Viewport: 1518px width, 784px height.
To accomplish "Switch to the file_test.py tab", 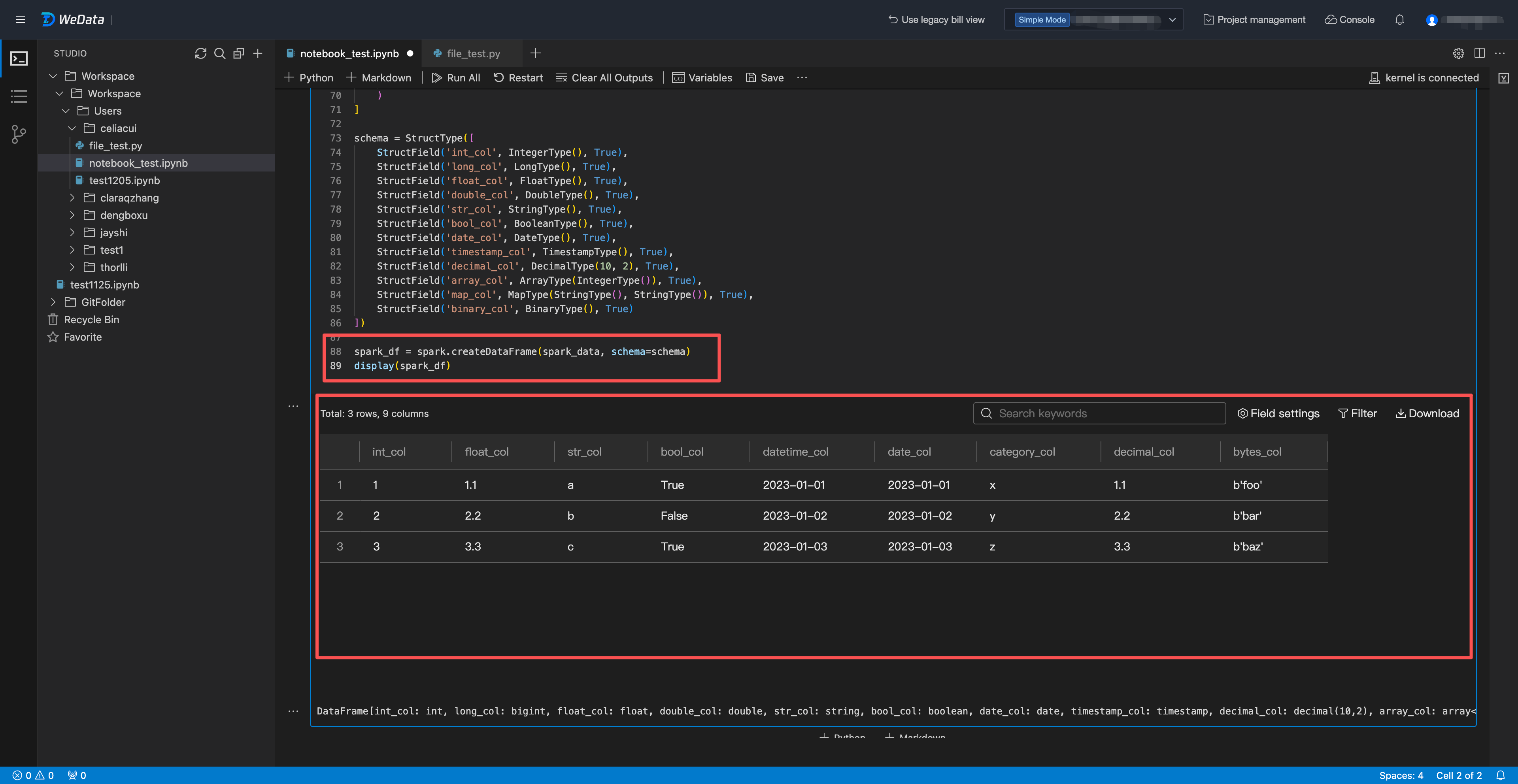I will coord(473,54).
